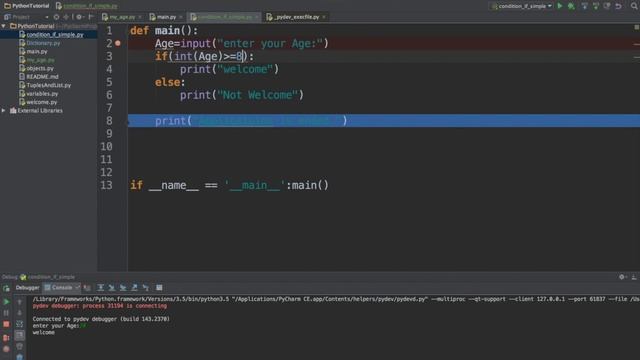640x360 pixels.
Task: Switch to the Debugger tab
Action: [27, 288]
